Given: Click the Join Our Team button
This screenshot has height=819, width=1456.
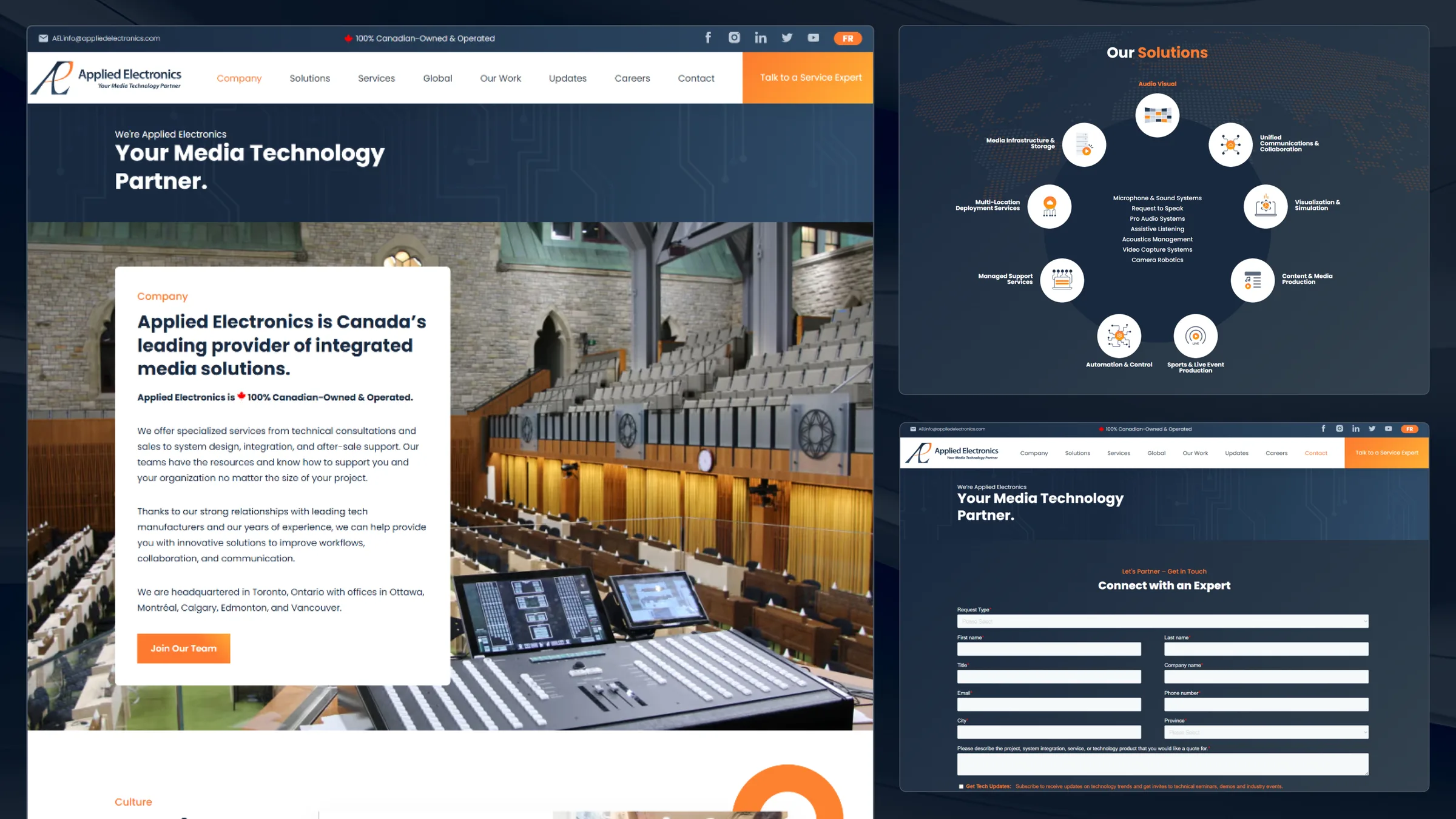Looking at the screenshot, I should [183, 648].
